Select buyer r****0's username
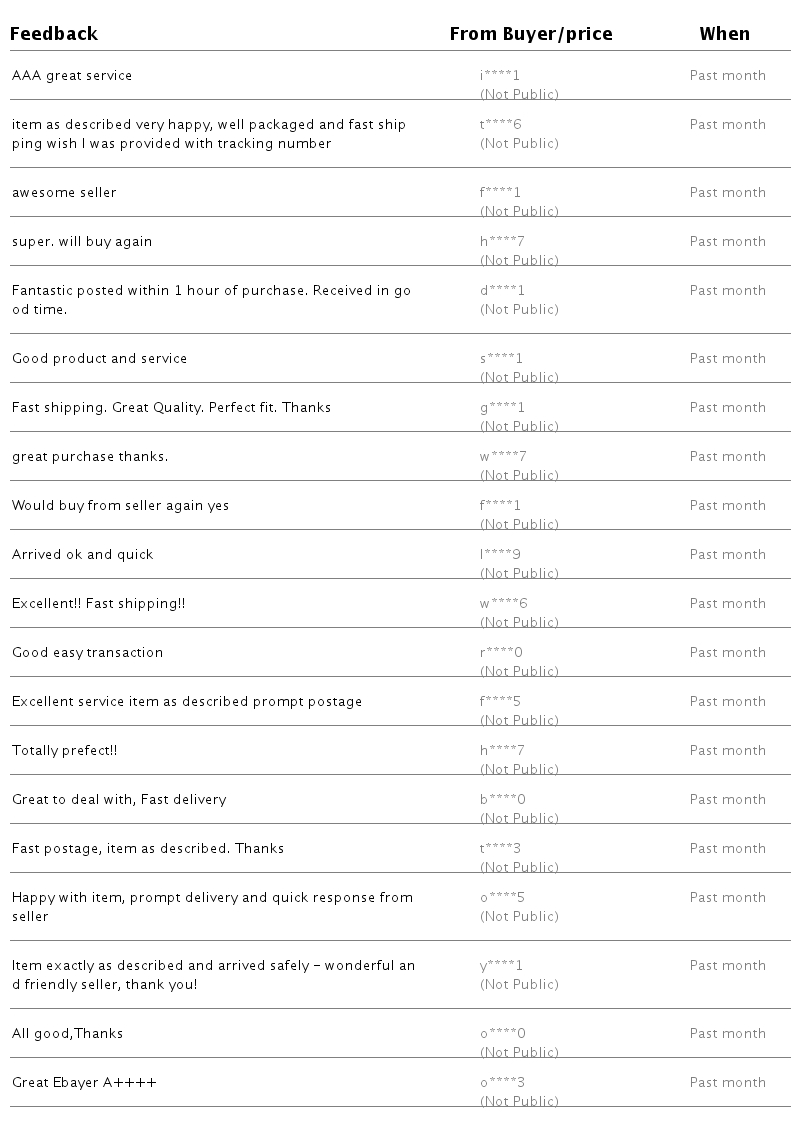Image resolution: width=800 pixels, height=1126 pixels. 502,653
